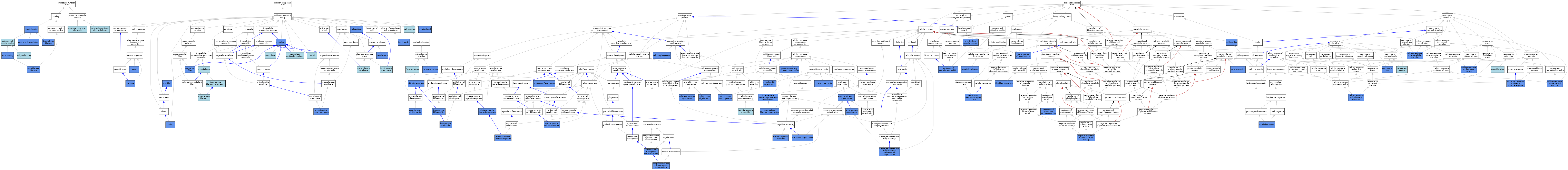The height and width of the screenshot is (170, 1568).
Task: Click the 'skin development' node
Action: [x=416, y=83]
